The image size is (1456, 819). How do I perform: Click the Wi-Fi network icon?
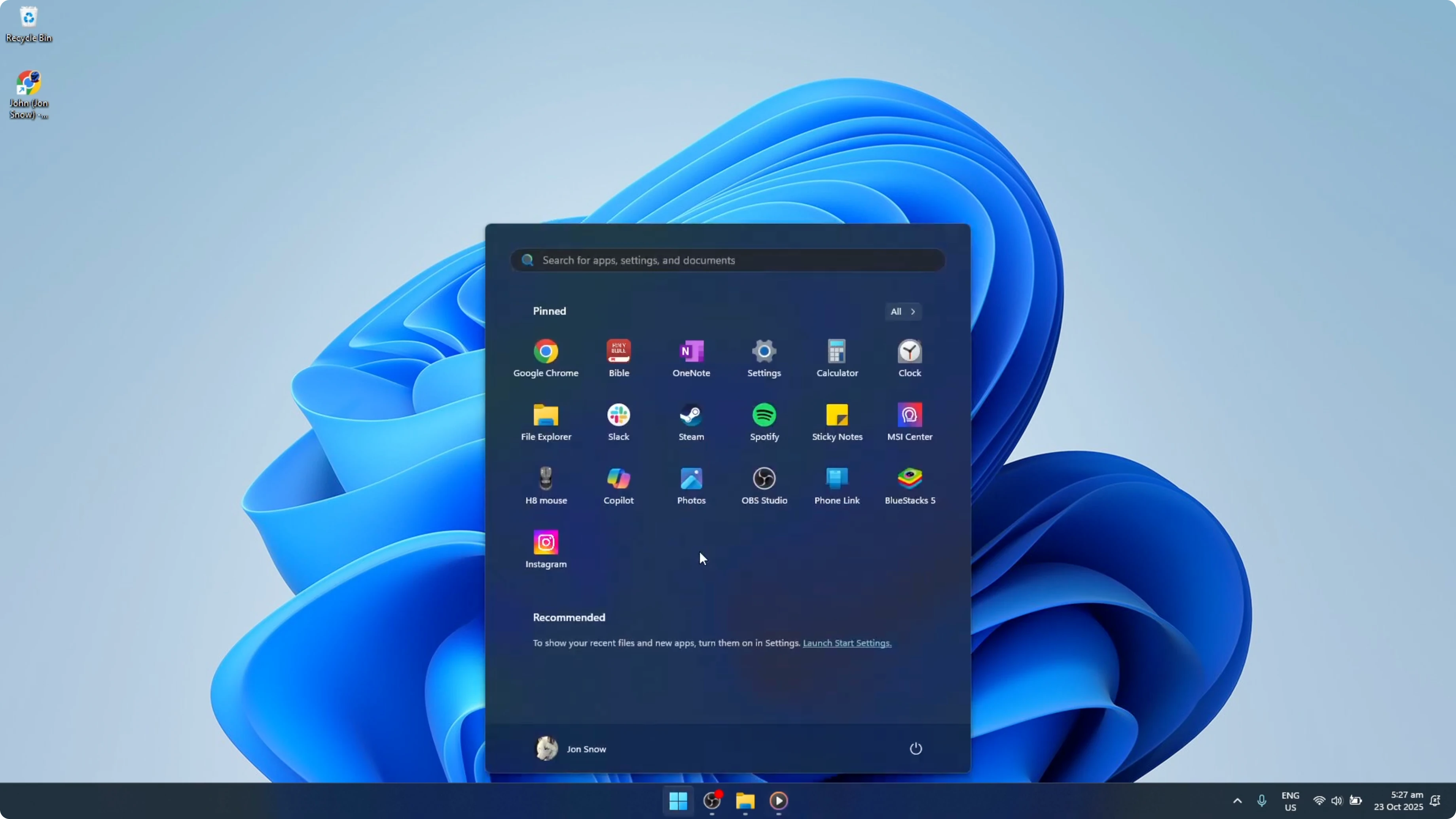[1319, 800]
